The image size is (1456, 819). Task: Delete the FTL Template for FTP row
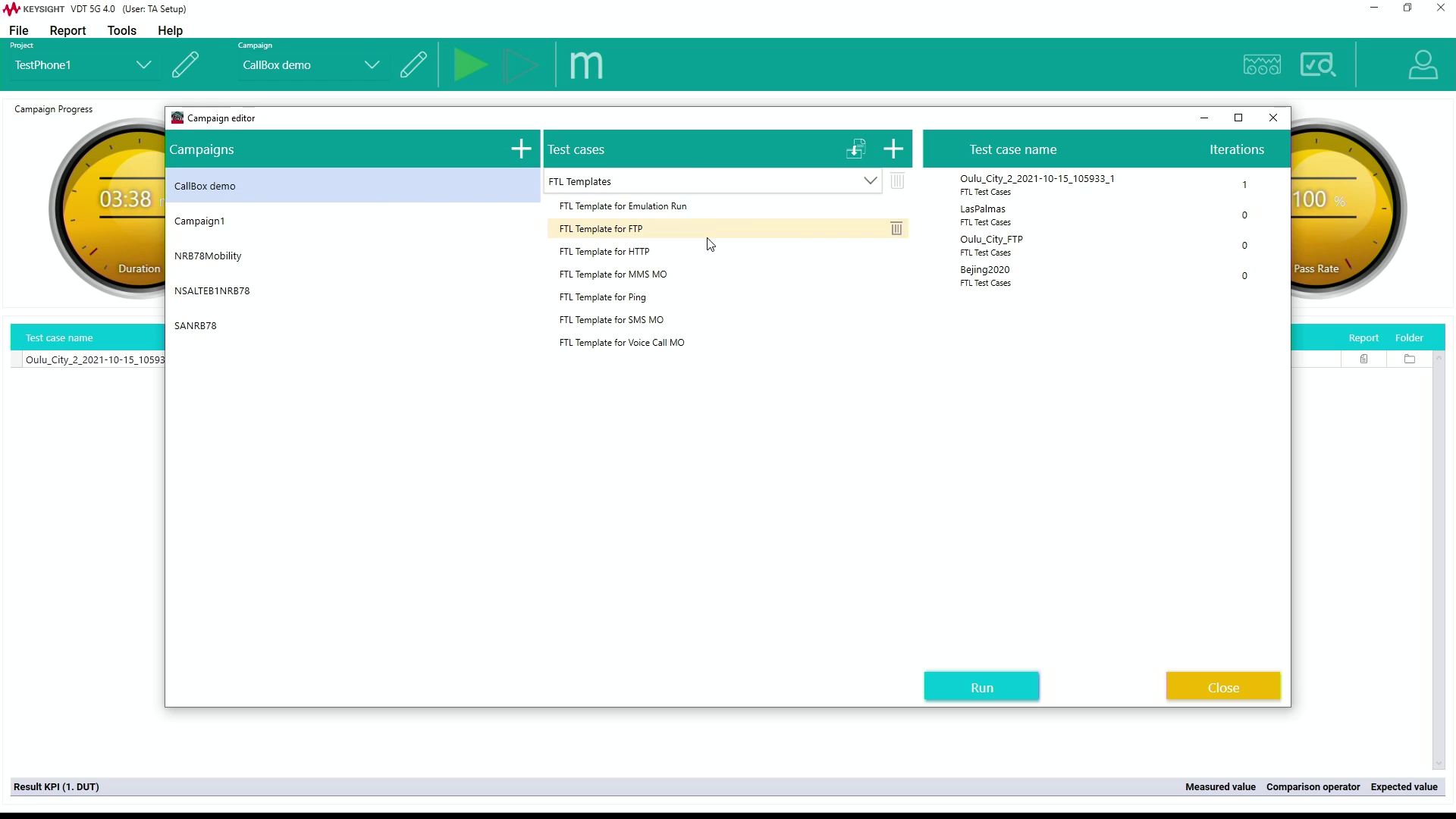(x=896, y=229)
